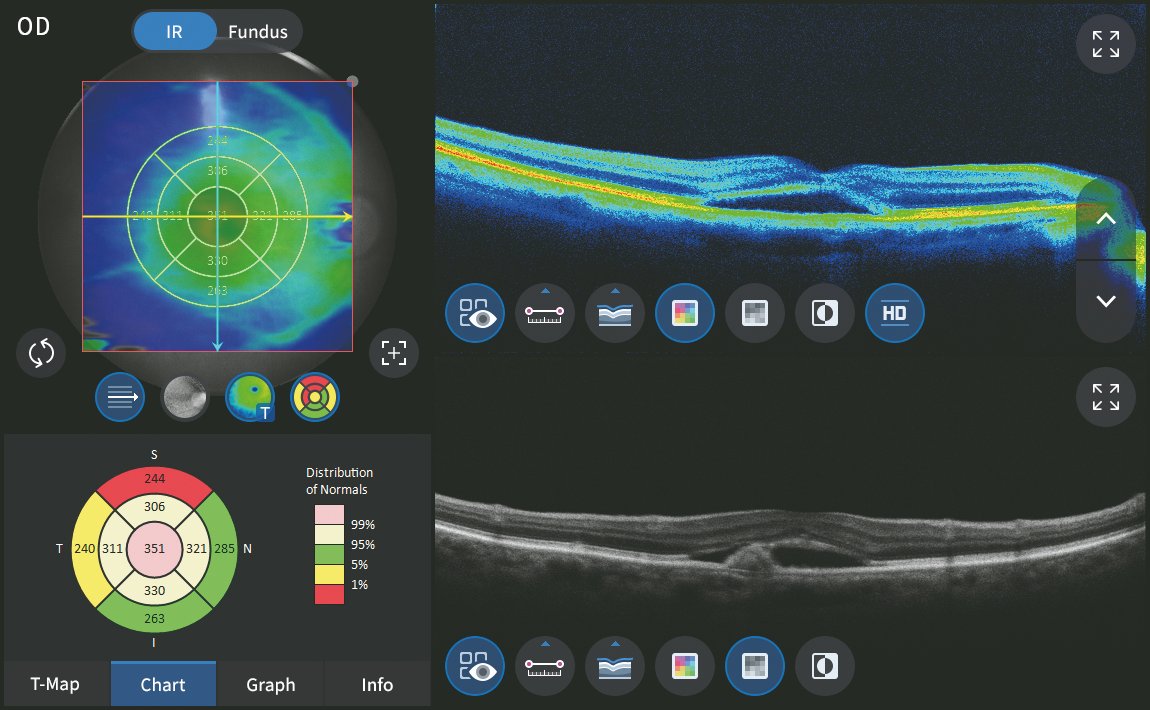The image size is (1150, 710).
Task: Move to next scan slice with down chevron
Action: coord(1105,301)
